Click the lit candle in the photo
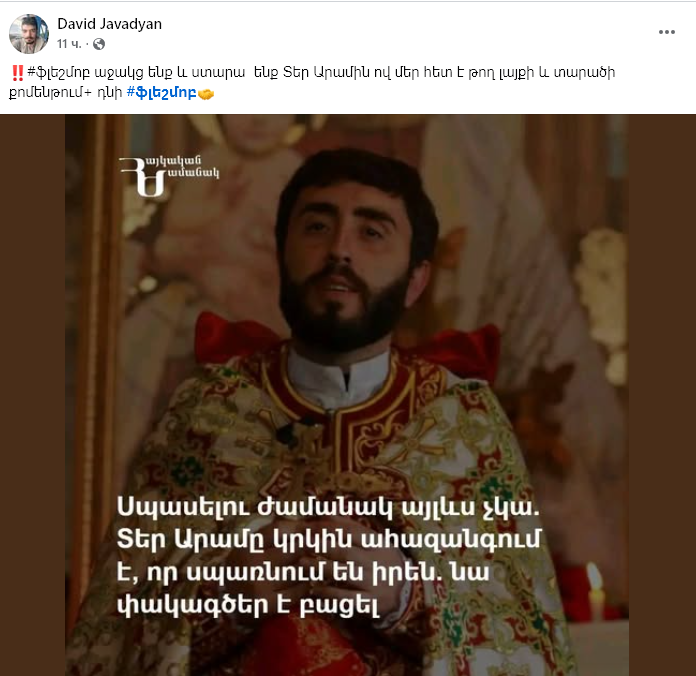Image resolution: width=696 pixels, height=676 pixels. point(595,588)
